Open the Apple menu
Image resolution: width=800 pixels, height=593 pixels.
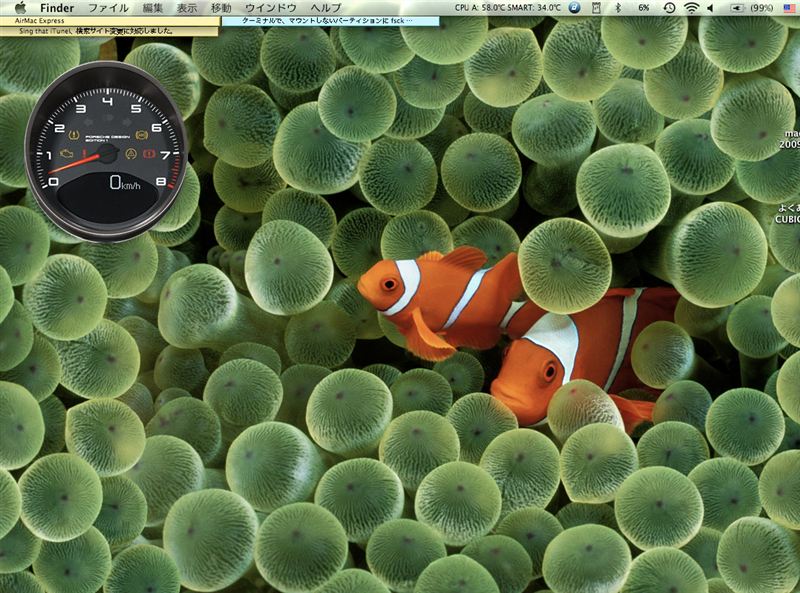click(x=20, y=8)
